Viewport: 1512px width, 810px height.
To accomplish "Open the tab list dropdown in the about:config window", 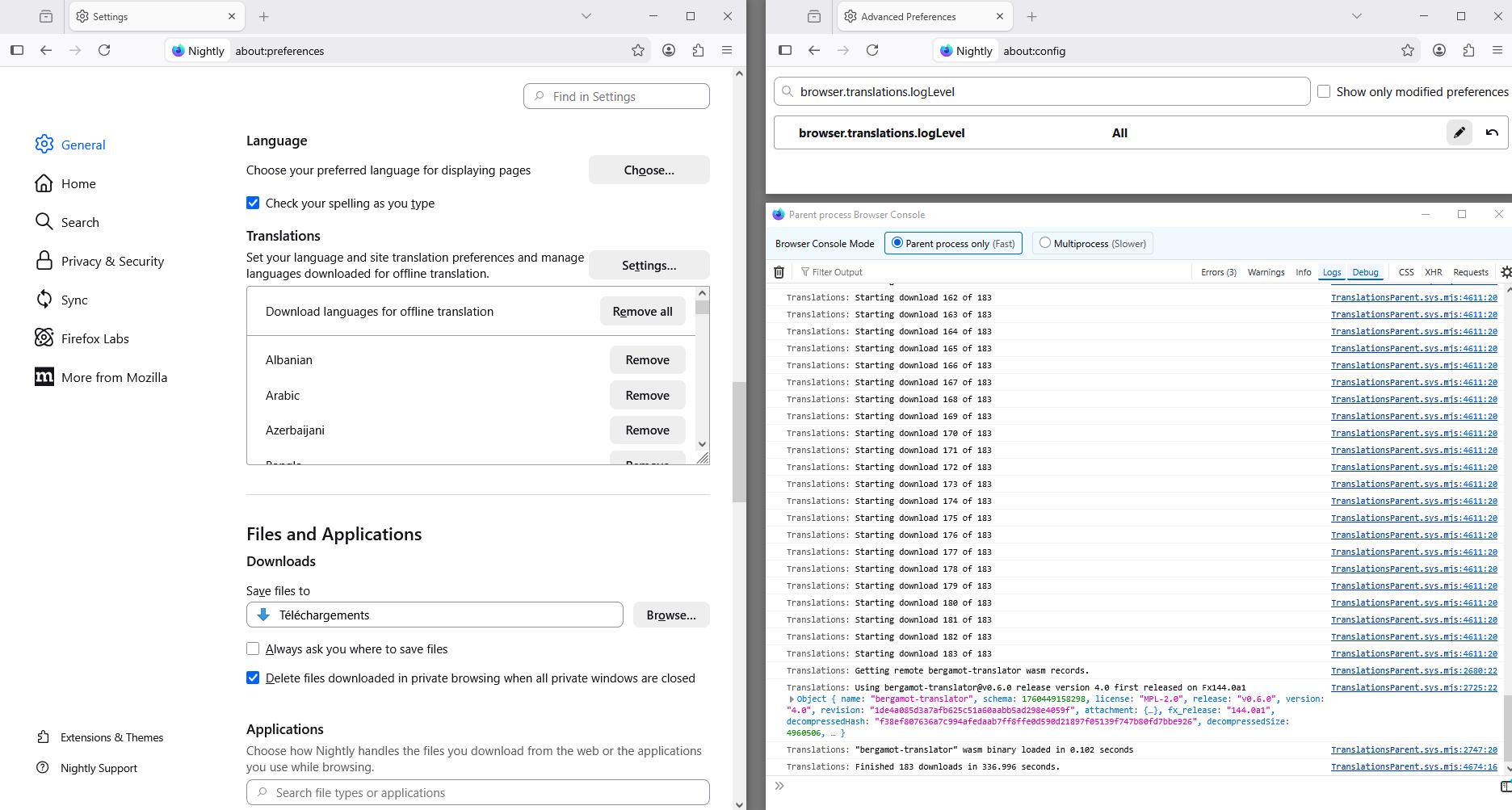I will point(1357,16).
